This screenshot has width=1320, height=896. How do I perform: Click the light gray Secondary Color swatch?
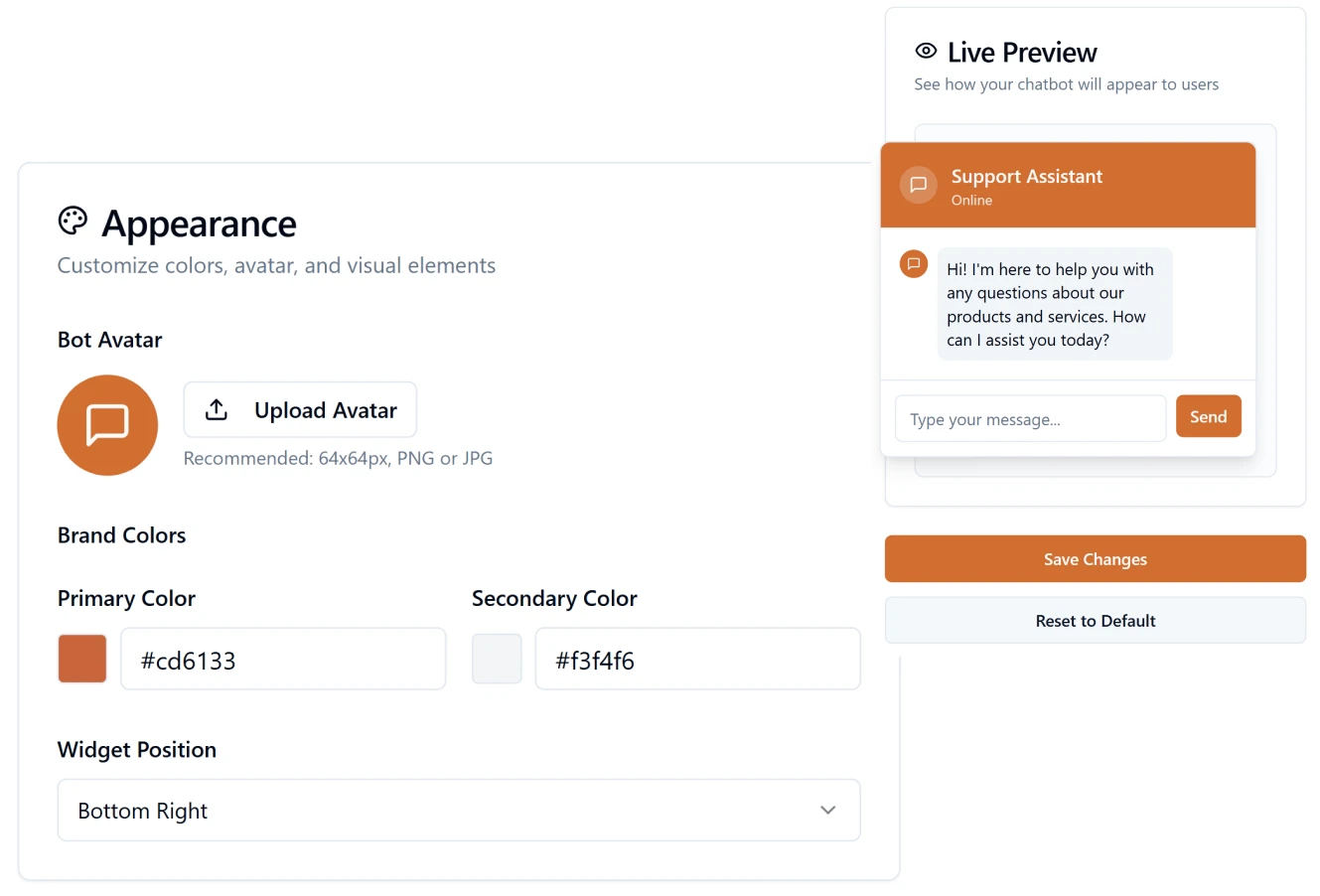(497, 660)
